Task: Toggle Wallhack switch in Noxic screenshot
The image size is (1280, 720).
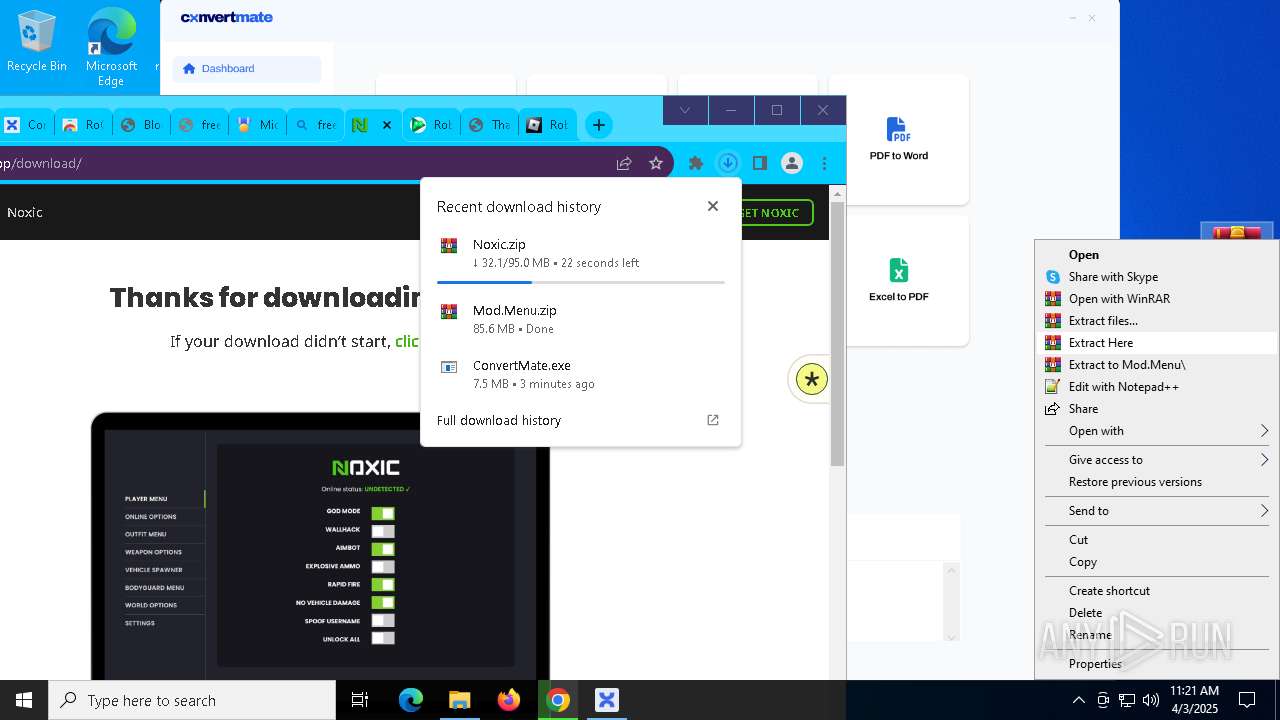Action: coord(383,531)
